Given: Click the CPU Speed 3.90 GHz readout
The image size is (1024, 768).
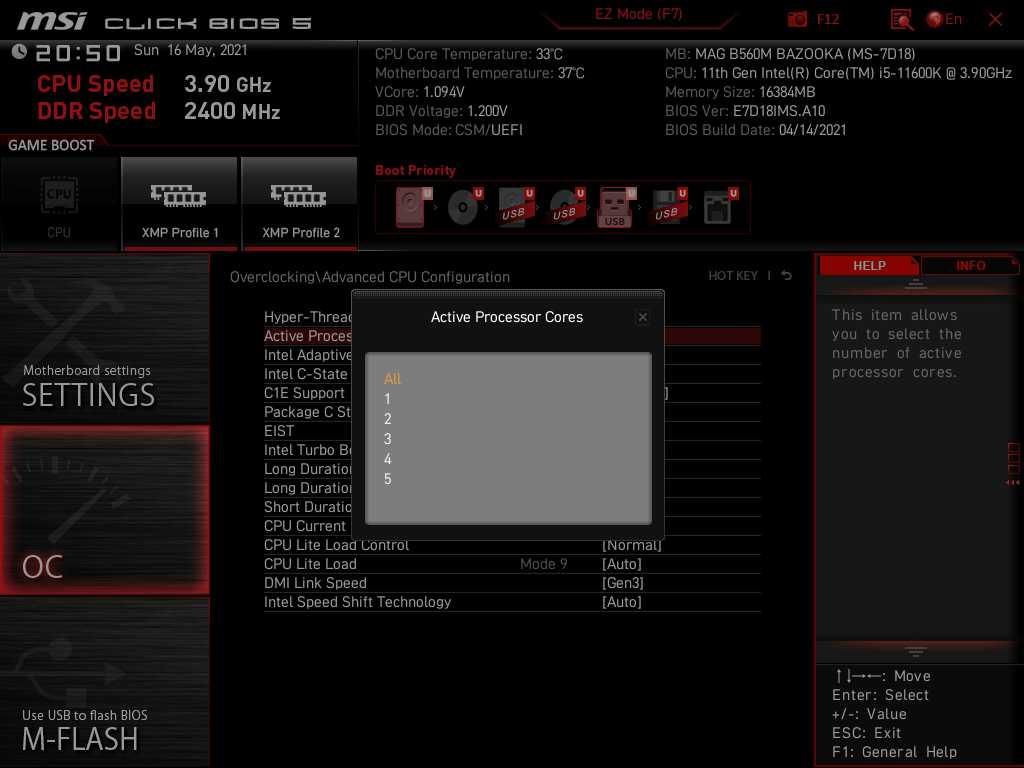Looking at the screenshot, I should 153,84.
